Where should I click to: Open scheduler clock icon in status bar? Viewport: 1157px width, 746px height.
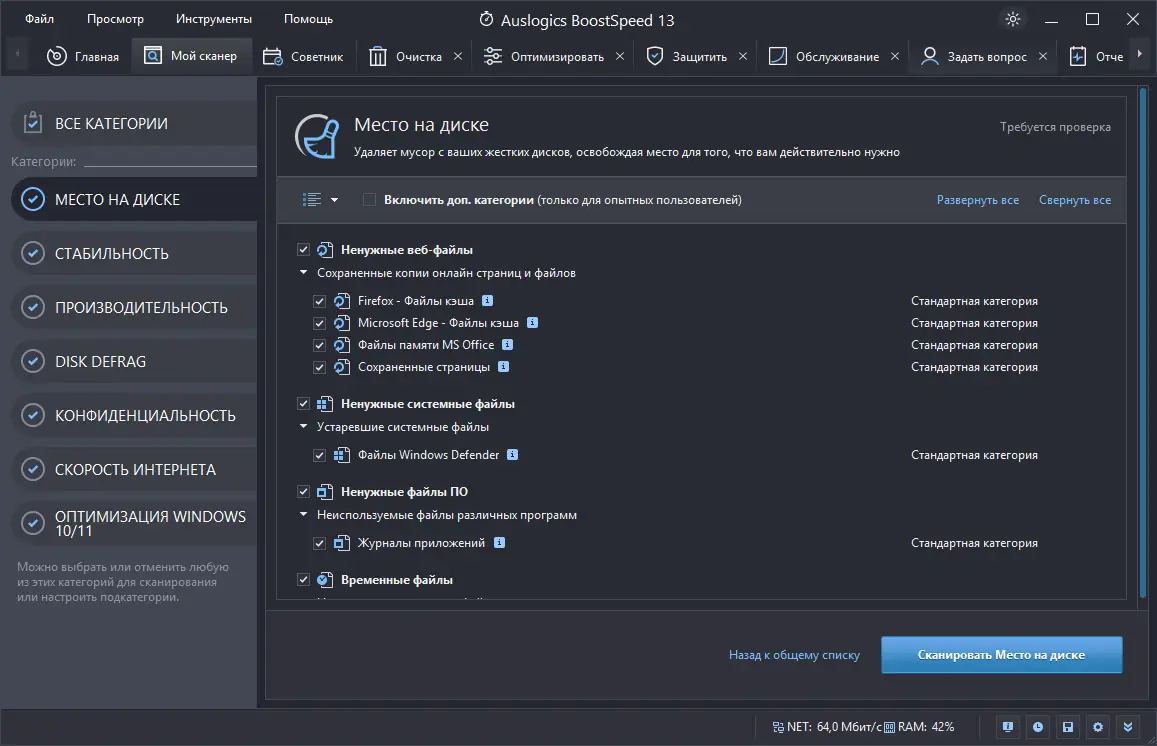(x=1038, y=727)
